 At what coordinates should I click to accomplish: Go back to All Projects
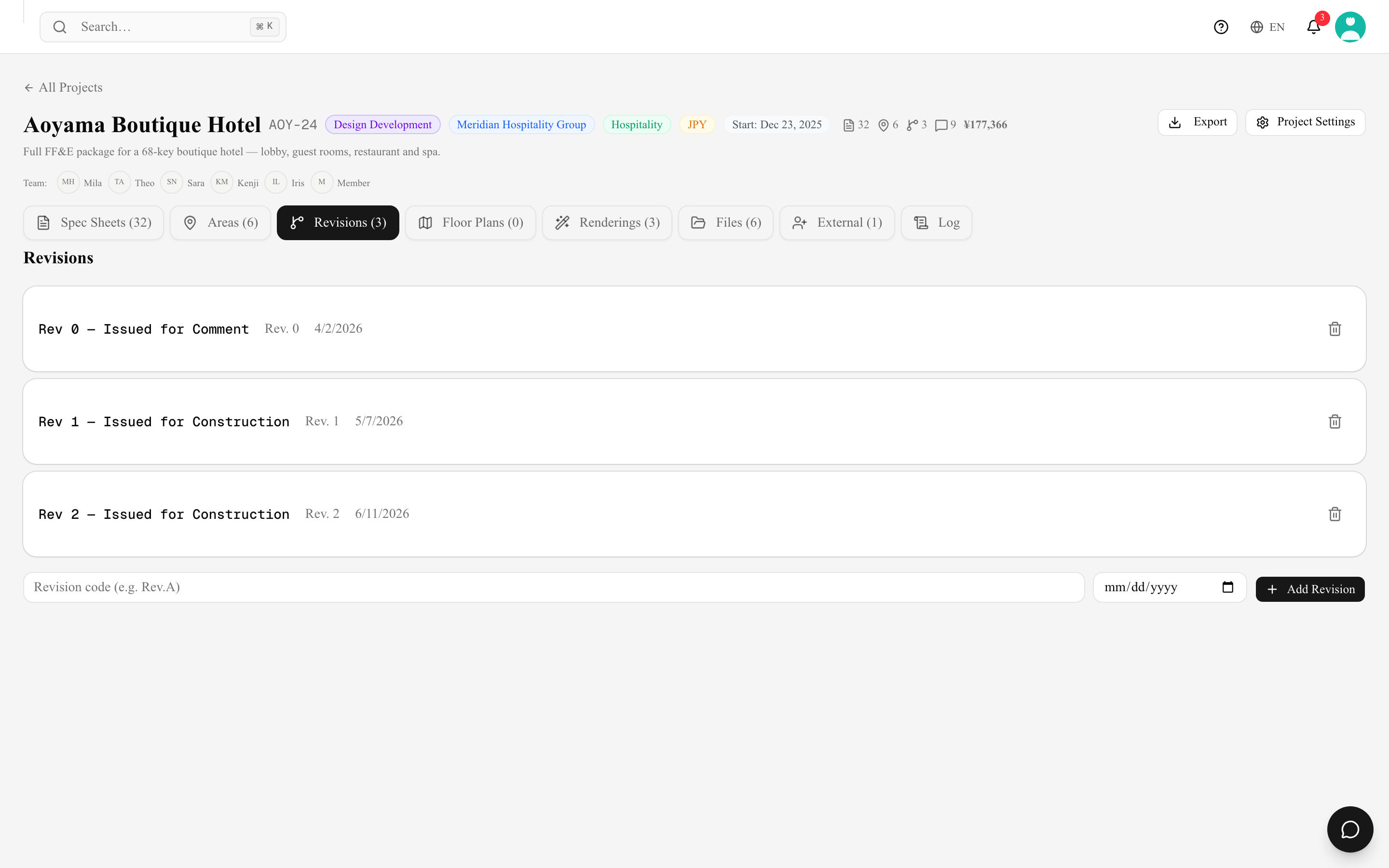tap(63, 87)
